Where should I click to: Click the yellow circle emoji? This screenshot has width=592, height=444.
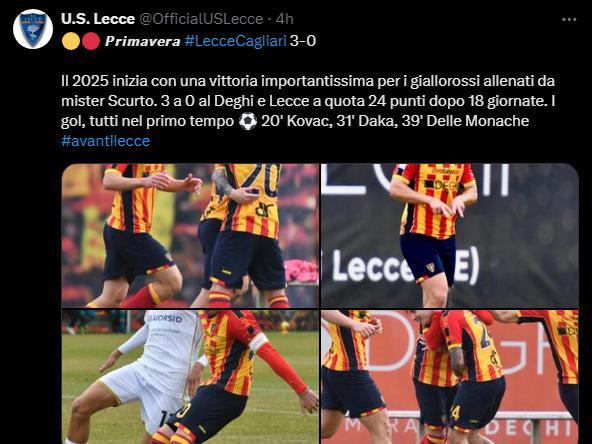[71, 41]
